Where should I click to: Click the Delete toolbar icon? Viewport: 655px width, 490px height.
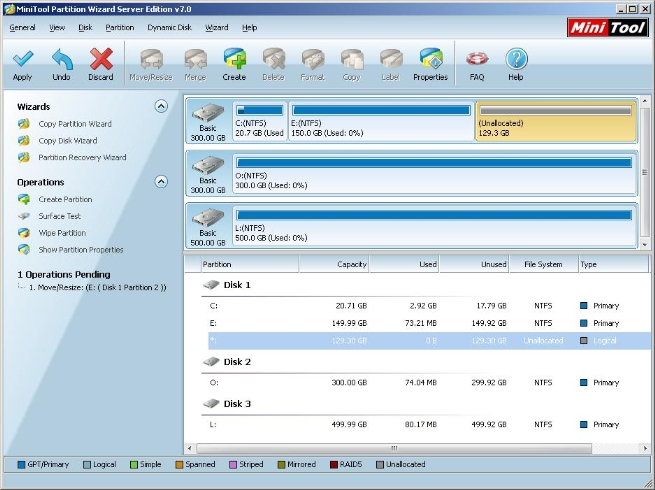point(274,59)
